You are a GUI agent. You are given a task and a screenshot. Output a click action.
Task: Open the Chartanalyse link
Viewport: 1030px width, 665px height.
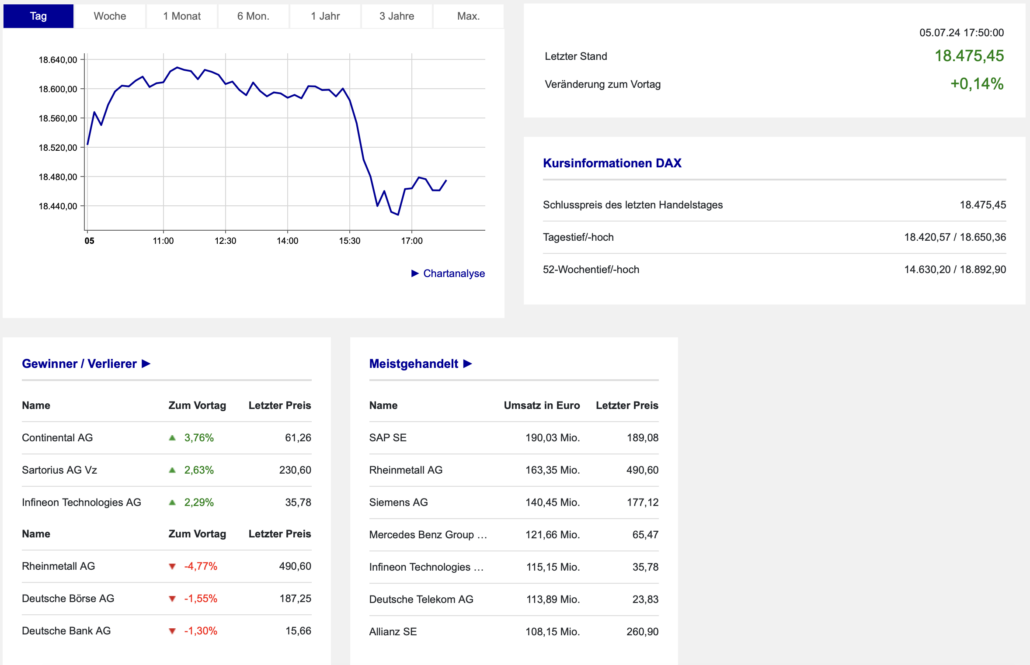coord(453,273)
